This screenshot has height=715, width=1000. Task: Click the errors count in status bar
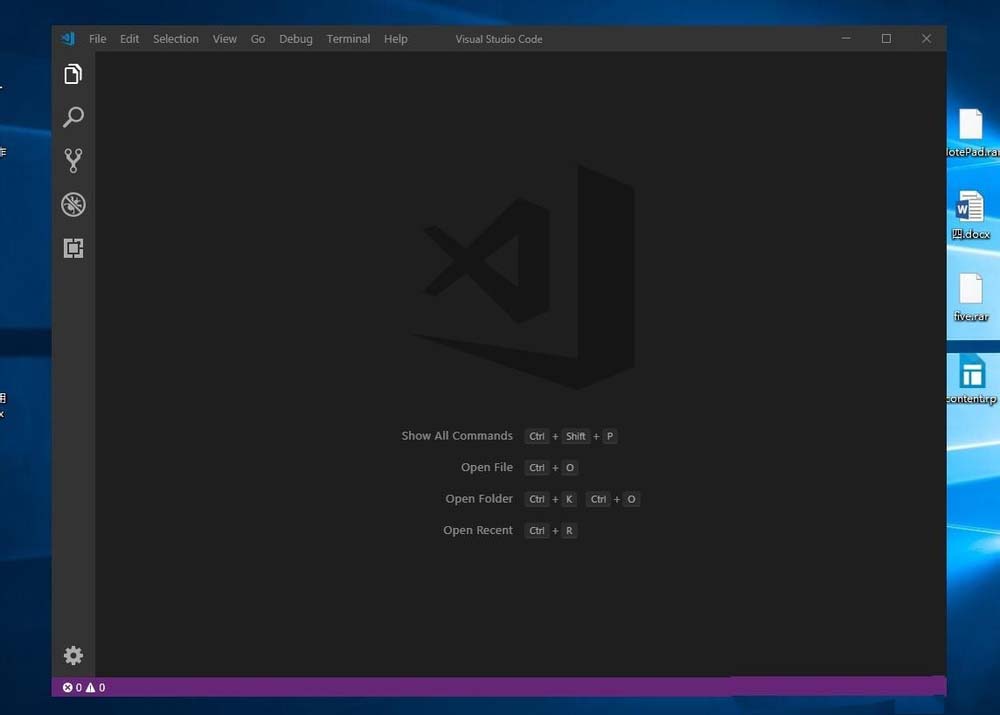point(72,688)
